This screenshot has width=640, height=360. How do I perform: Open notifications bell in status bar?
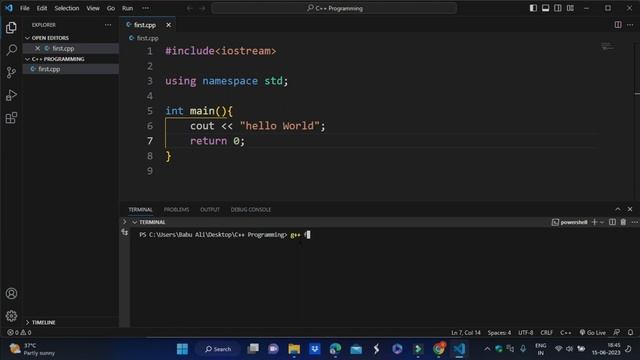pos(631,333)
